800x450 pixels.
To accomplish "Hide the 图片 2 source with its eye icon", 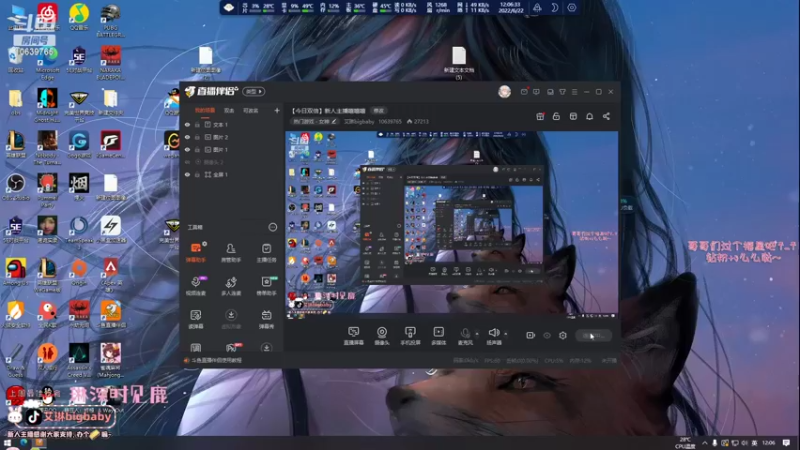I will click(x=187, y=137).
